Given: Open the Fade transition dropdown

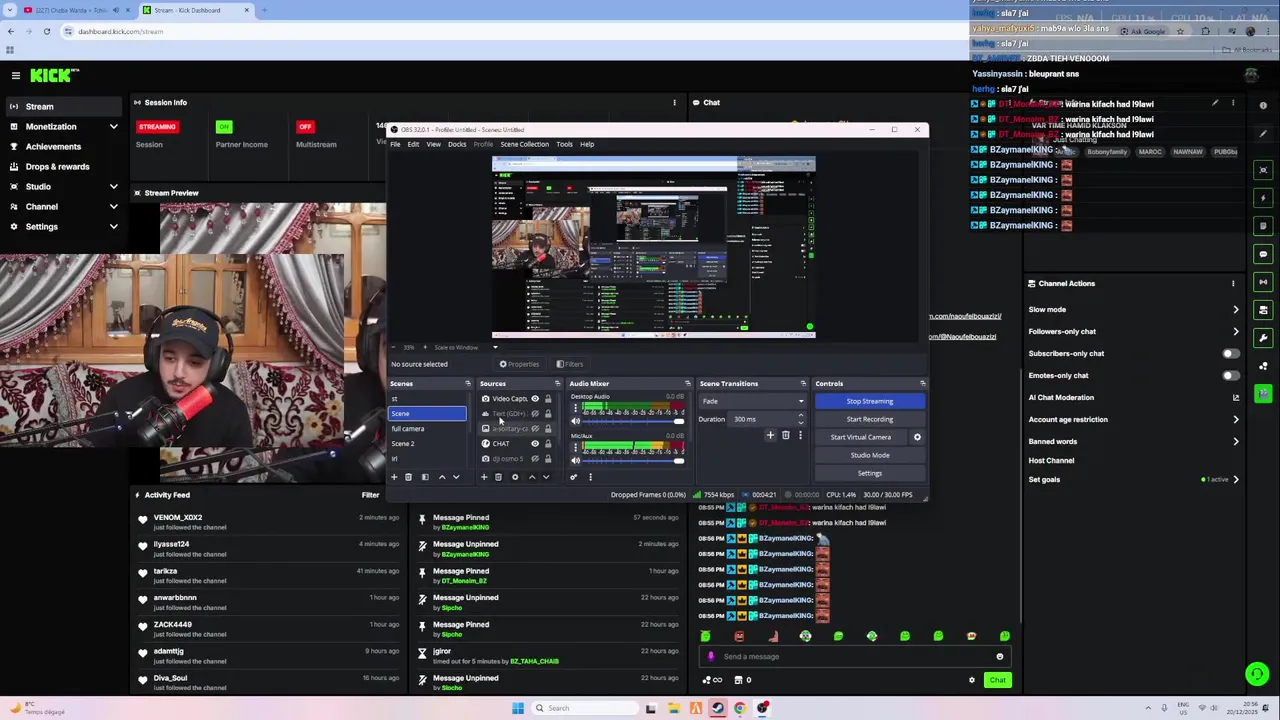Looking at the screenshot, I should click(x=752, y=401).
